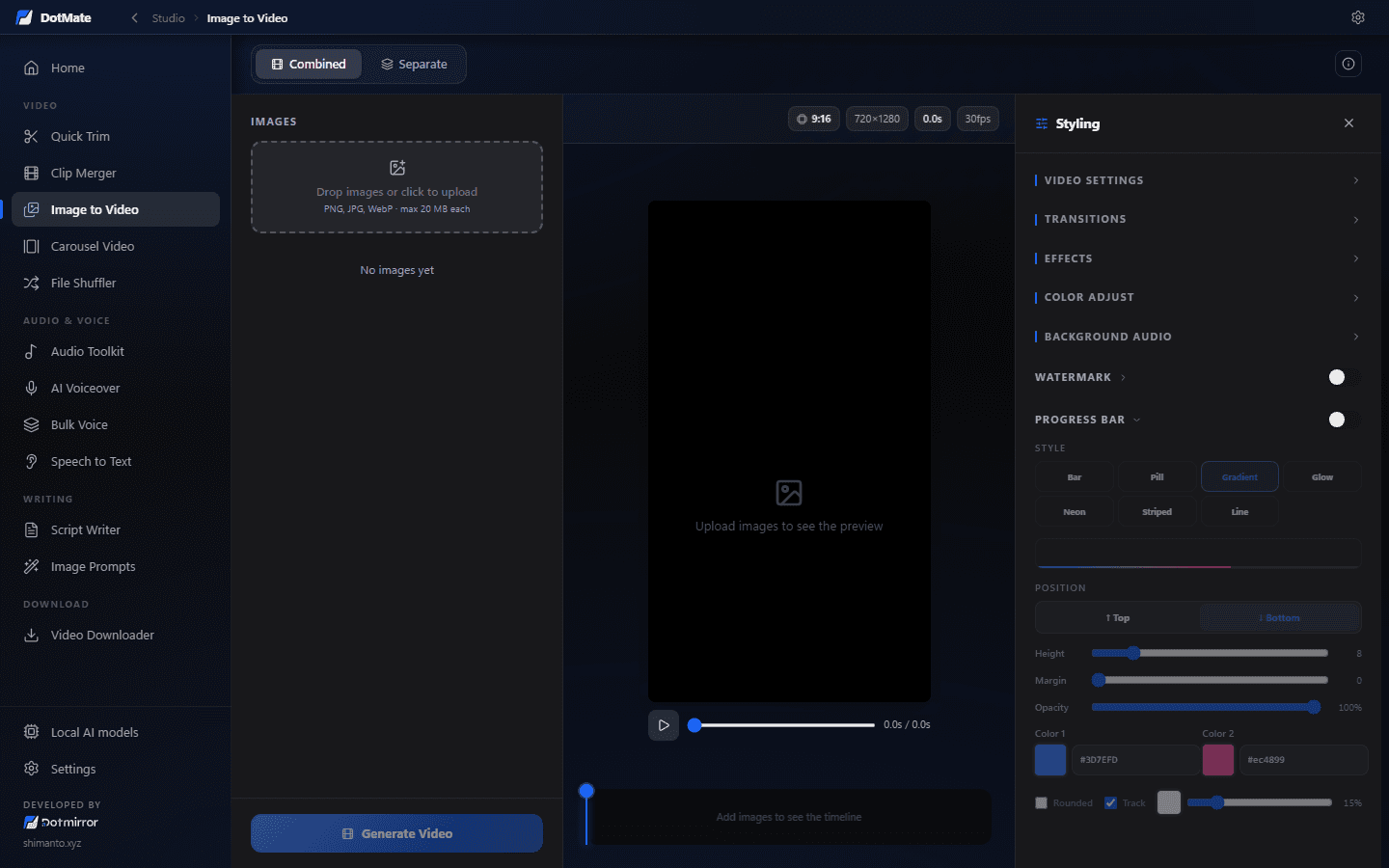Open the AI Voiceover tool
The width and height of the screenshot is (1389, 868).
[116, 388]
